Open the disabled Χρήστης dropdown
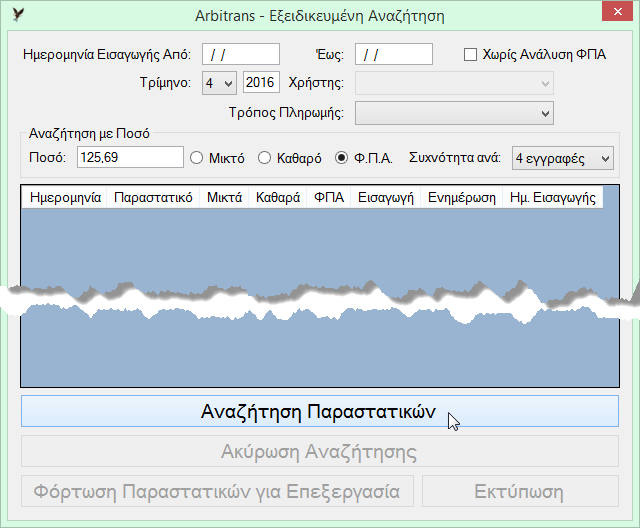 point(454,84)
